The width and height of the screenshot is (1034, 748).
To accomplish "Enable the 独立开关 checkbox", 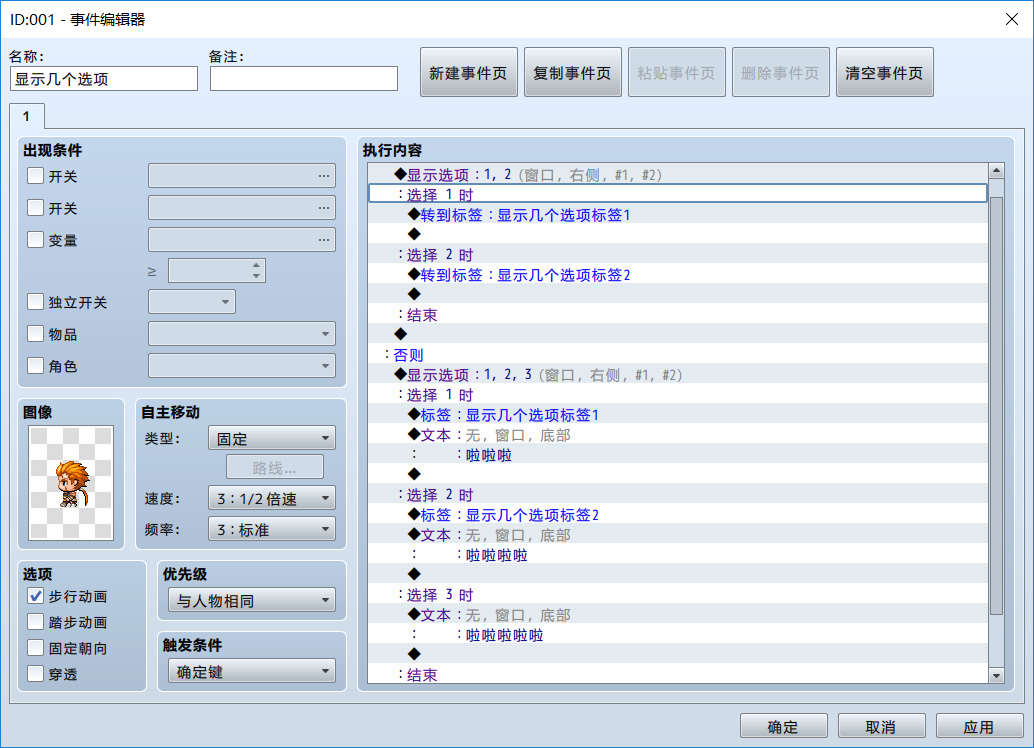I will [x=36, y=302].
